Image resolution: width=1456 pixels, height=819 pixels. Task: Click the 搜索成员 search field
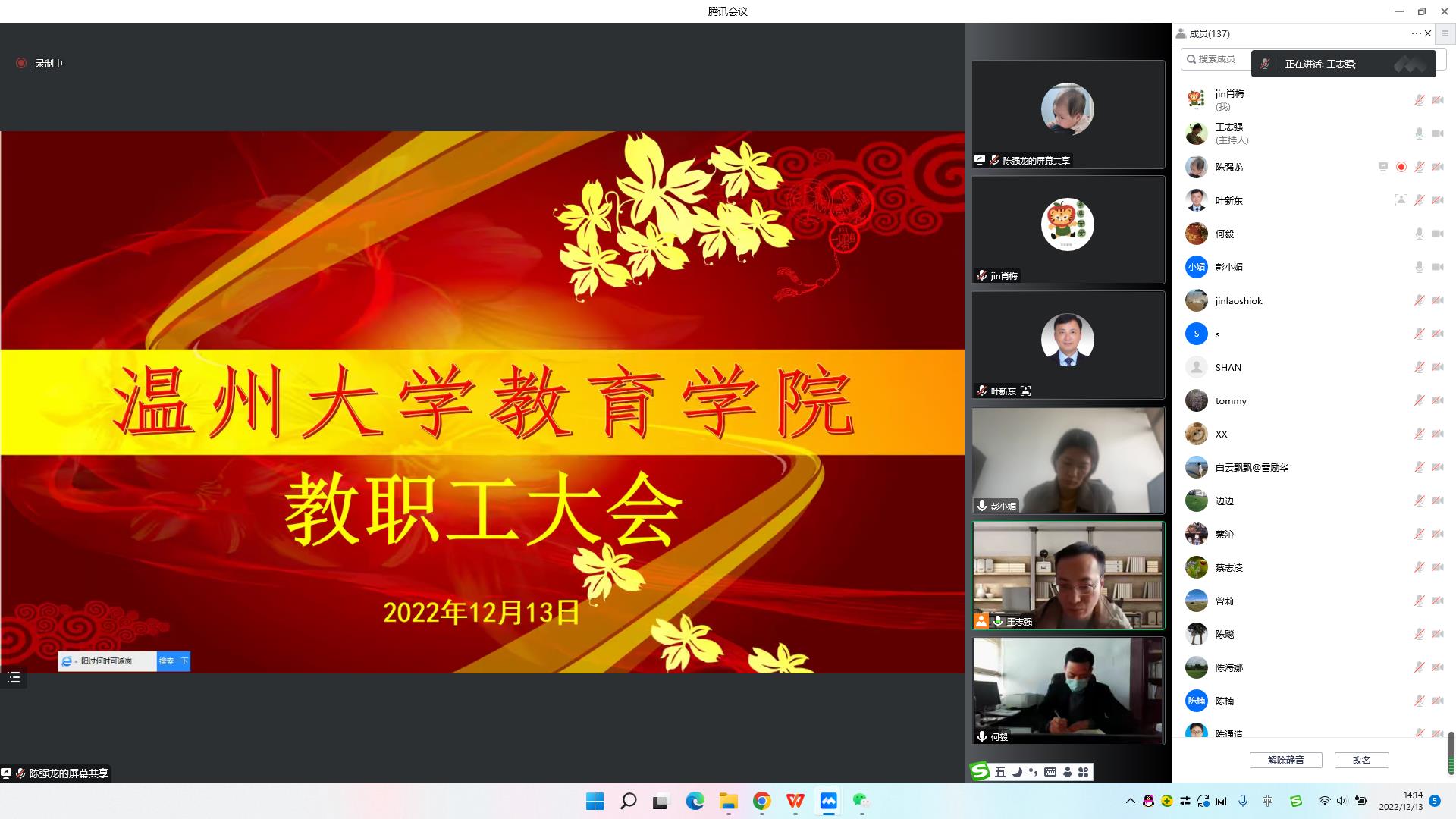click(1217, 58)
